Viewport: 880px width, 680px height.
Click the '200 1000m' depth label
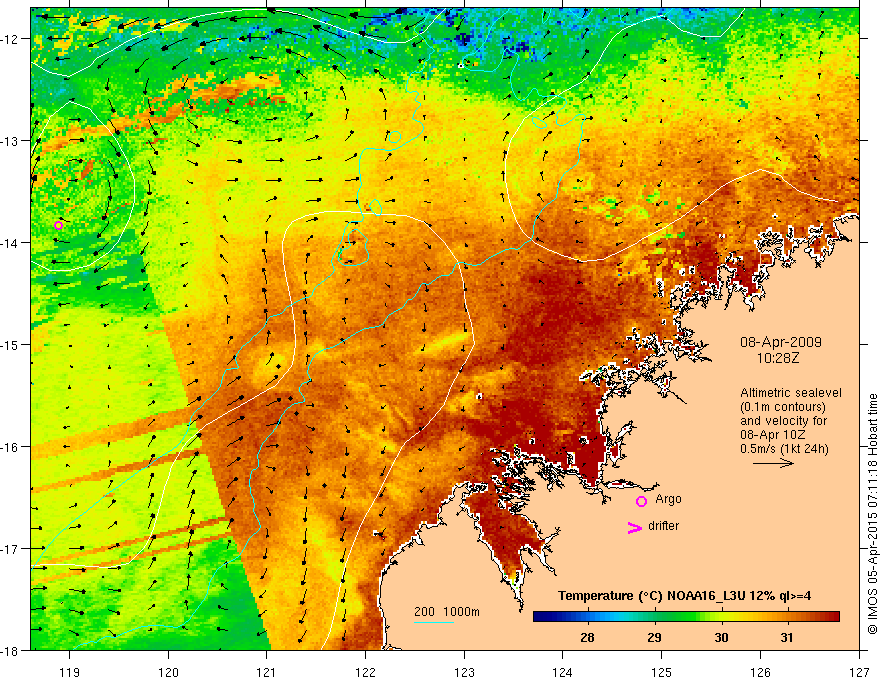tap(447, 612)
